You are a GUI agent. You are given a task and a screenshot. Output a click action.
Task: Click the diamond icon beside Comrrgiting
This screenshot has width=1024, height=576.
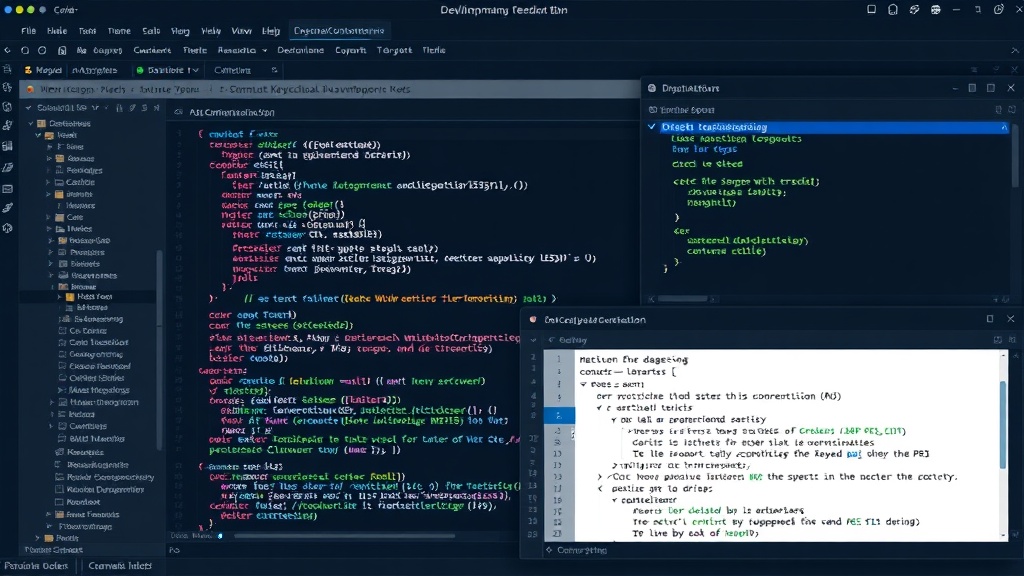[549, 550]
